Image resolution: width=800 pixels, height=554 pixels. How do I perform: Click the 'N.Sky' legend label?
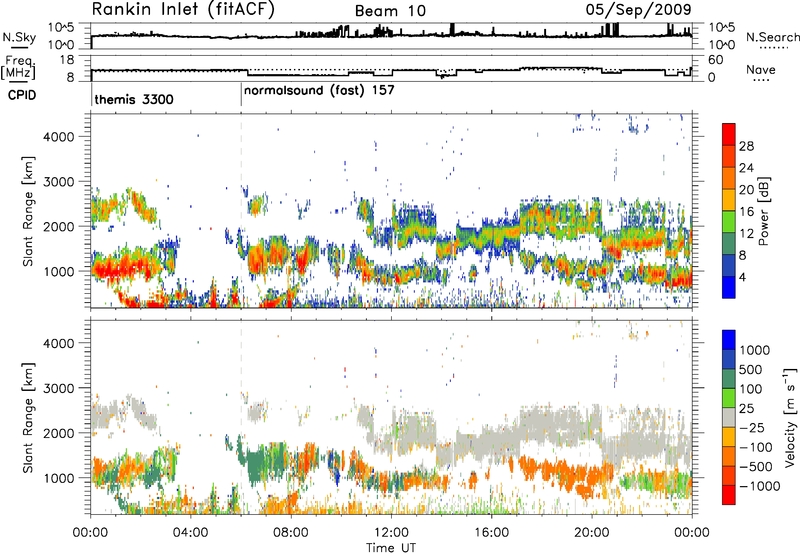(19, 37)
